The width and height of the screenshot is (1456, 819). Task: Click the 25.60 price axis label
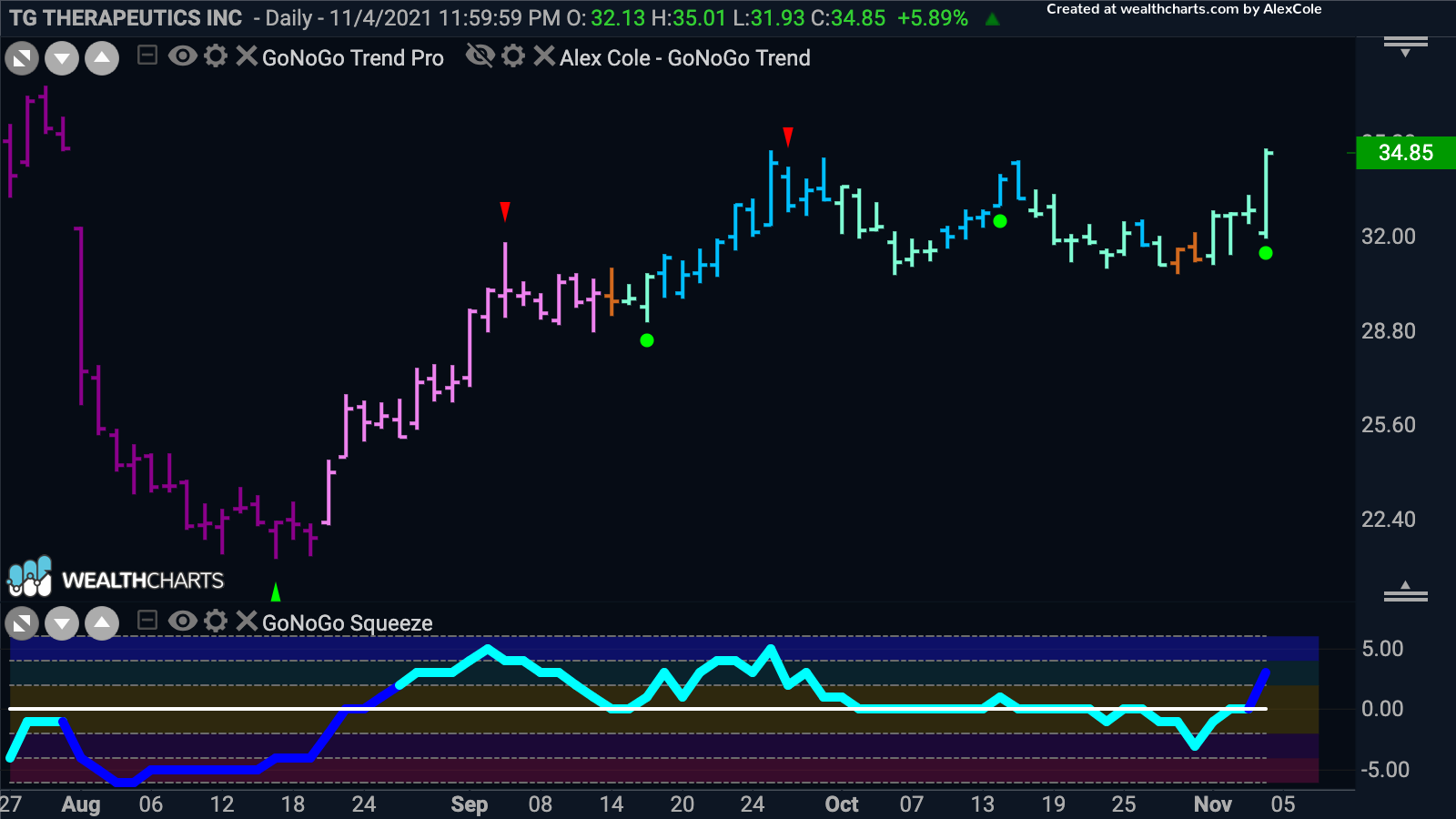point(1389,425)
